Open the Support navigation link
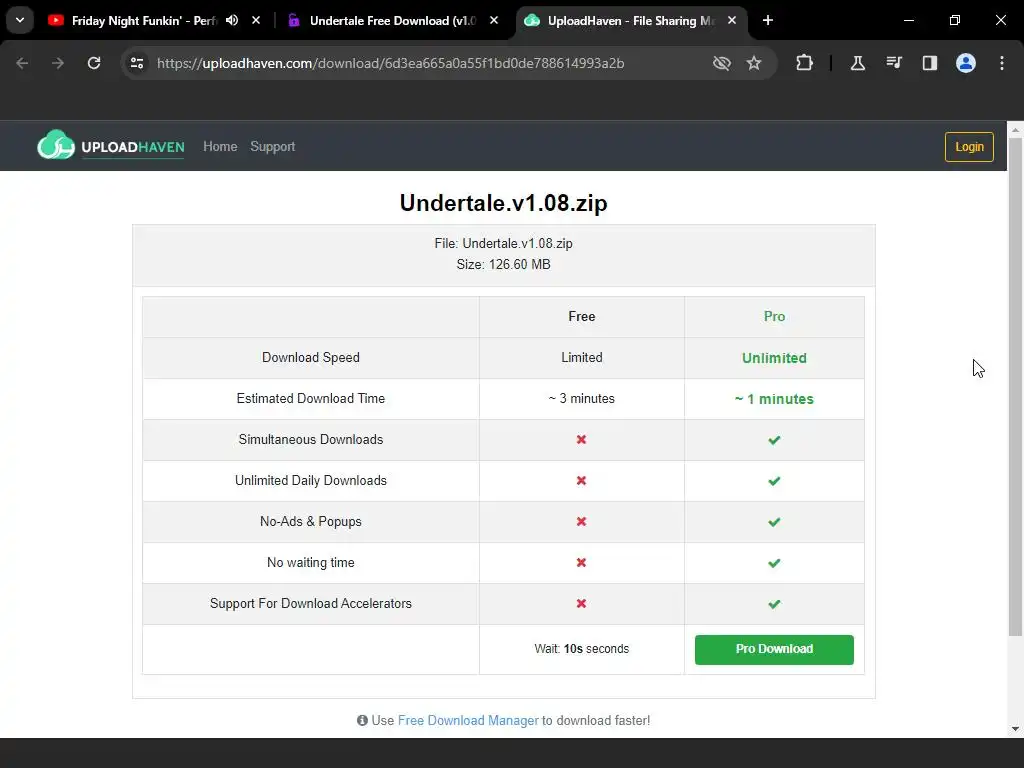The image size is (1024, 768). 272,146
